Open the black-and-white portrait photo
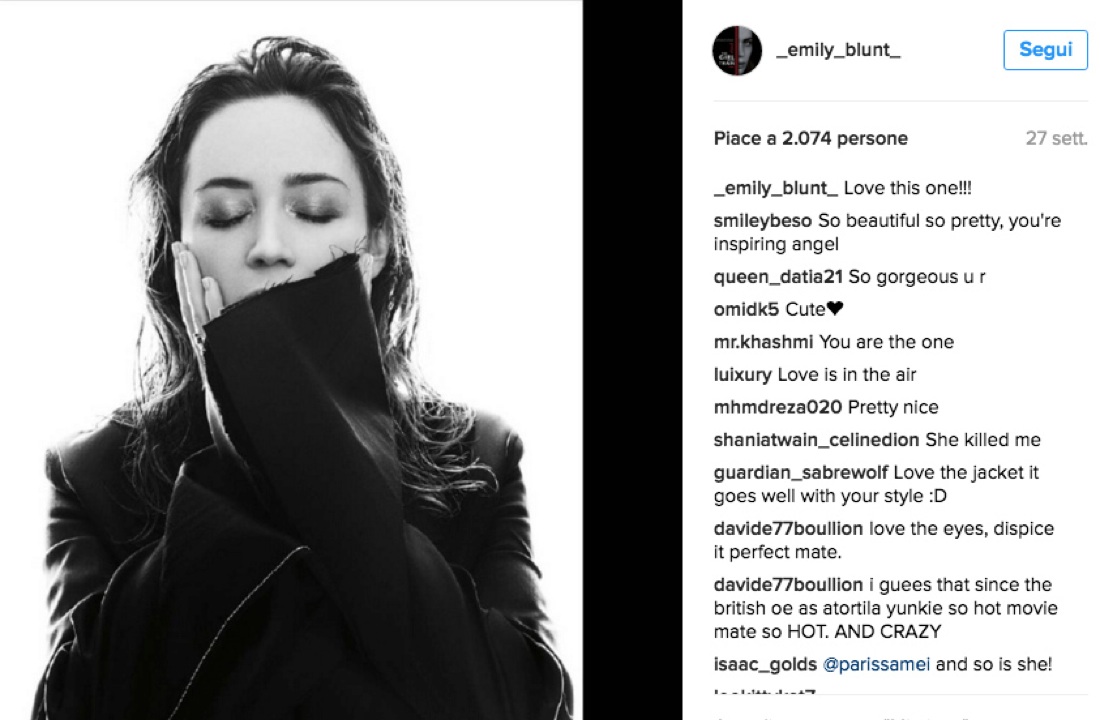This screenshot has width=1100, height=720. point(291,360)
